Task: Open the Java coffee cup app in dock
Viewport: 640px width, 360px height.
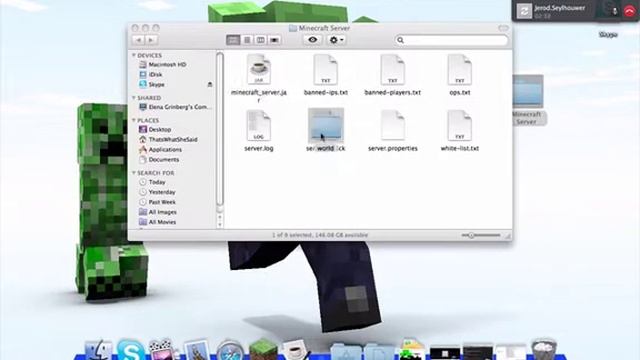Action: click(x=295, y=350)
